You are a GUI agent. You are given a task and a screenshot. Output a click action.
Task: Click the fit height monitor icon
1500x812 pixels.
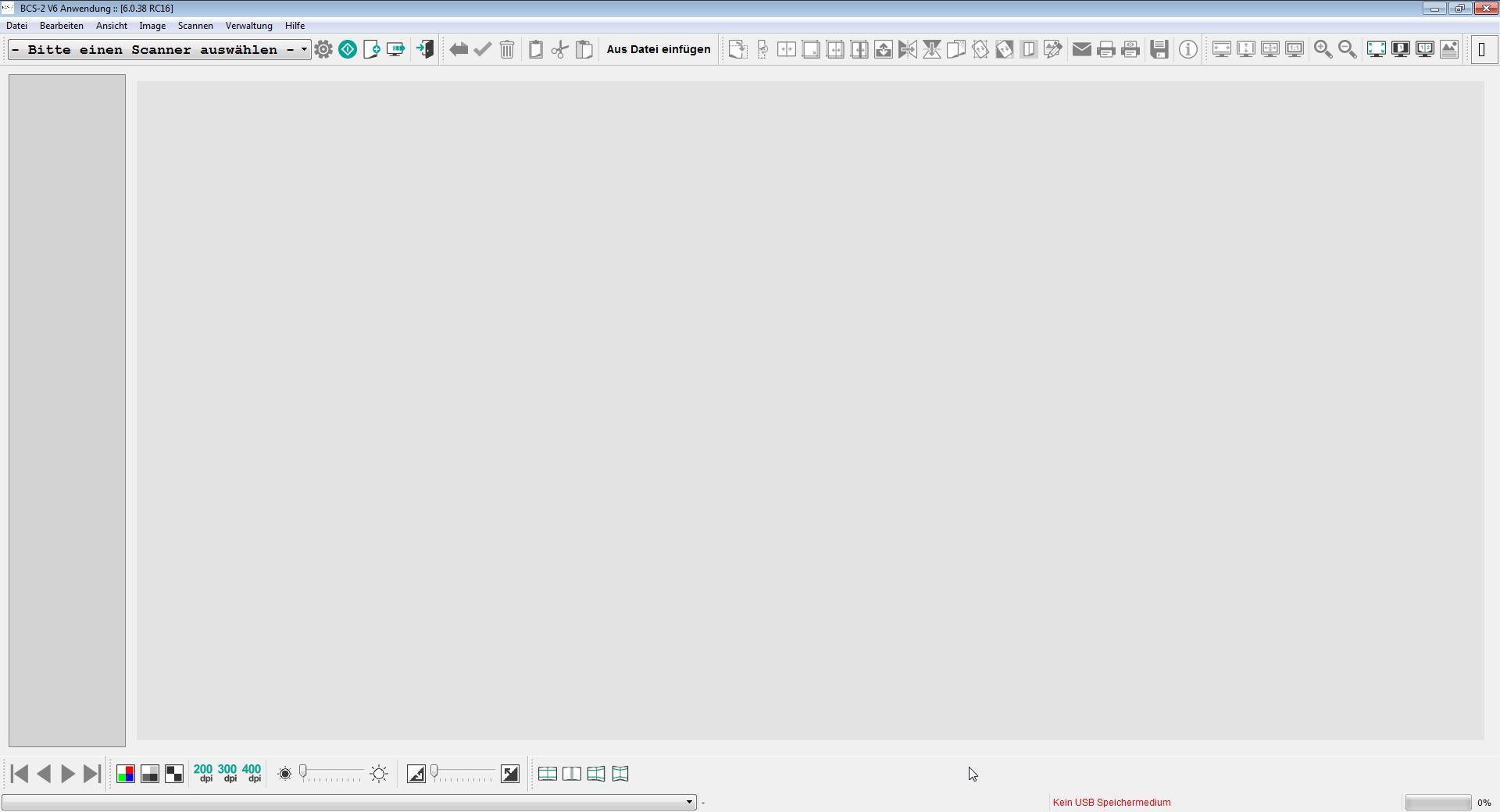click(x=1246, y=49)
